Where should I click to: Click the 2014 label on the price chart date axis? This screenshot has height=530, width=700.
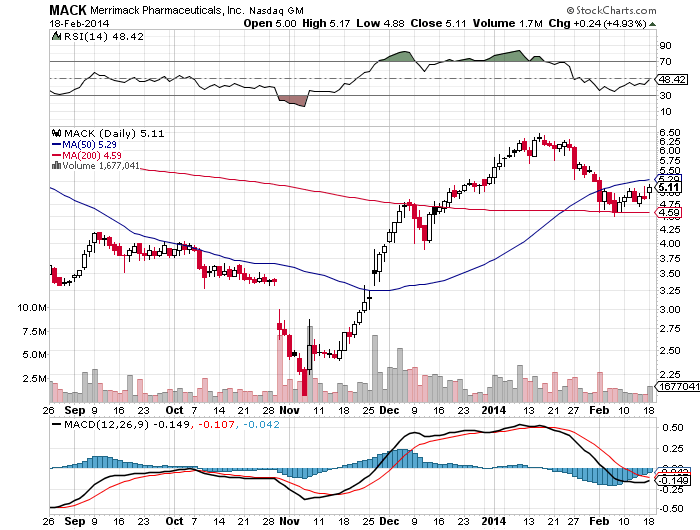click(494, 410)
